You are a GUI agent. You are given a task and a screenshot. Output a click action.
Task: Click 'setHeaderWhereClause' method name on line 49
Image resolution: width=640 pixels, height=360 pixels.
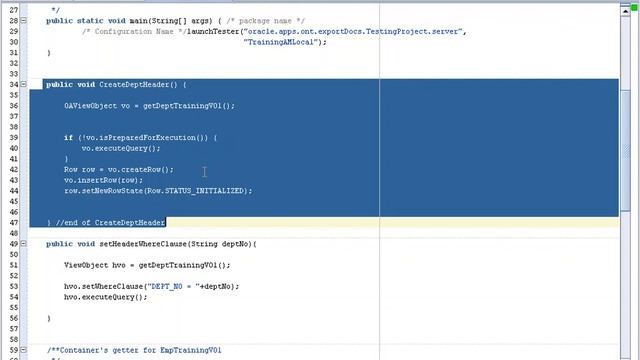point(143,244)
